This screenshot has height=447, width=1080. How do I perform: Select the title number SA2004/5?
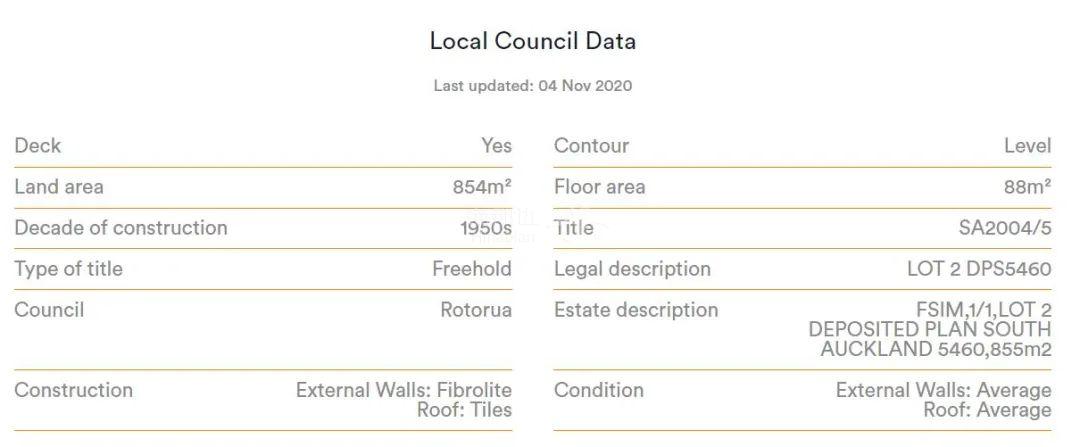pyautogui.click(x=1005, y=228)
